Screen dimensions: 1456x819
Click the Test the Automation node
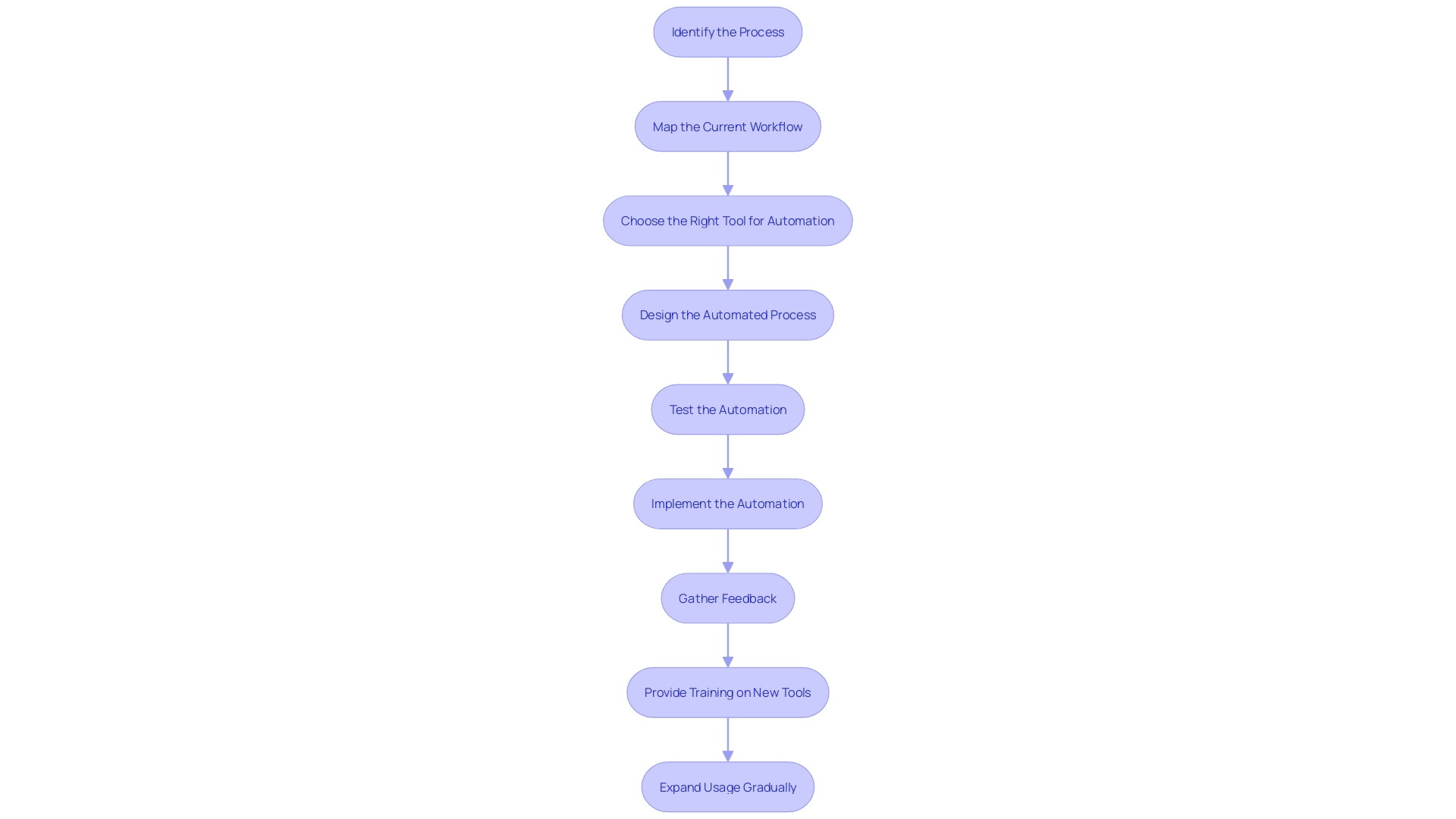pyautogui.click(x=728, y=409)
